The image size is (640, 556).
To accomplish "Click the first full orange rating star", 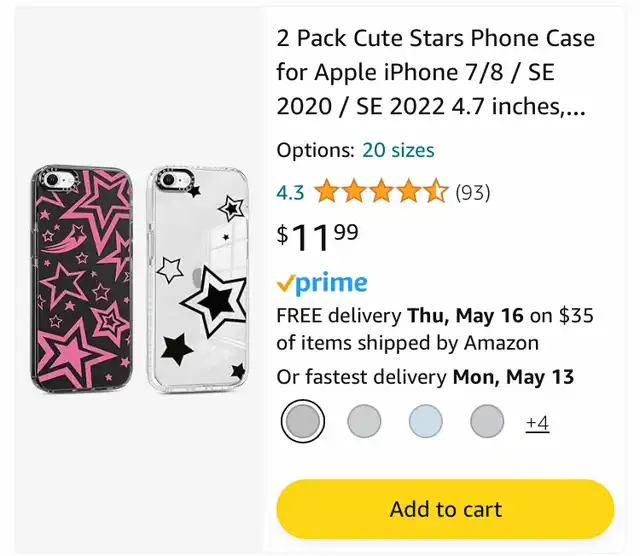I will pyautogui.click(x=326, y=191).
